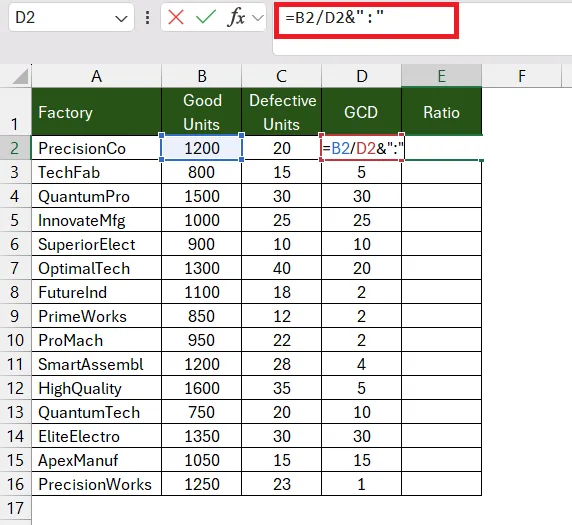Click the Ratio header cell
The width and height of the screenshot is (572, 525).
pyautogui.click(x=441, y=112)
